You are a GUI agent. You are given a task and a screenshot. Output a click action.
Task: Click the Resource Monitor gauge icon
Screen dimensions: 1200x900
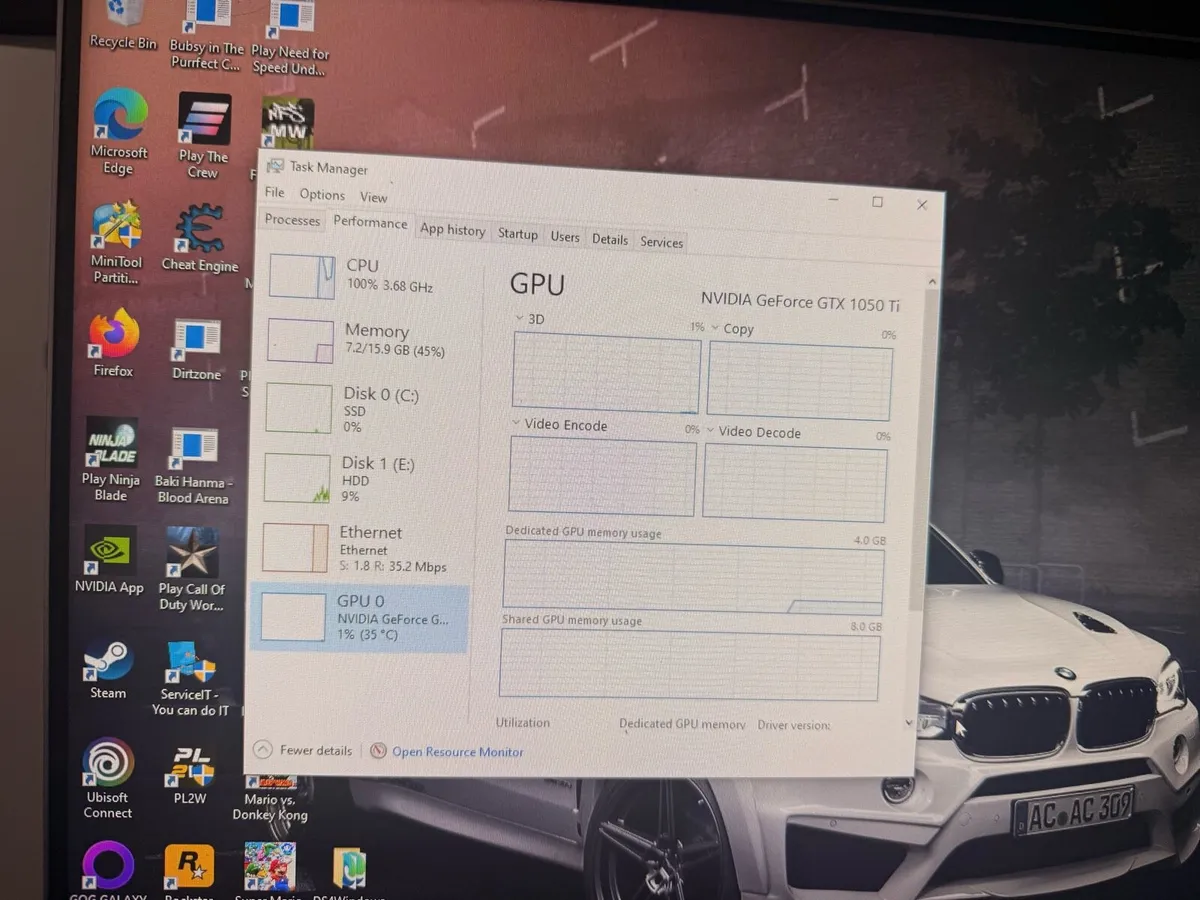(378, 751)
